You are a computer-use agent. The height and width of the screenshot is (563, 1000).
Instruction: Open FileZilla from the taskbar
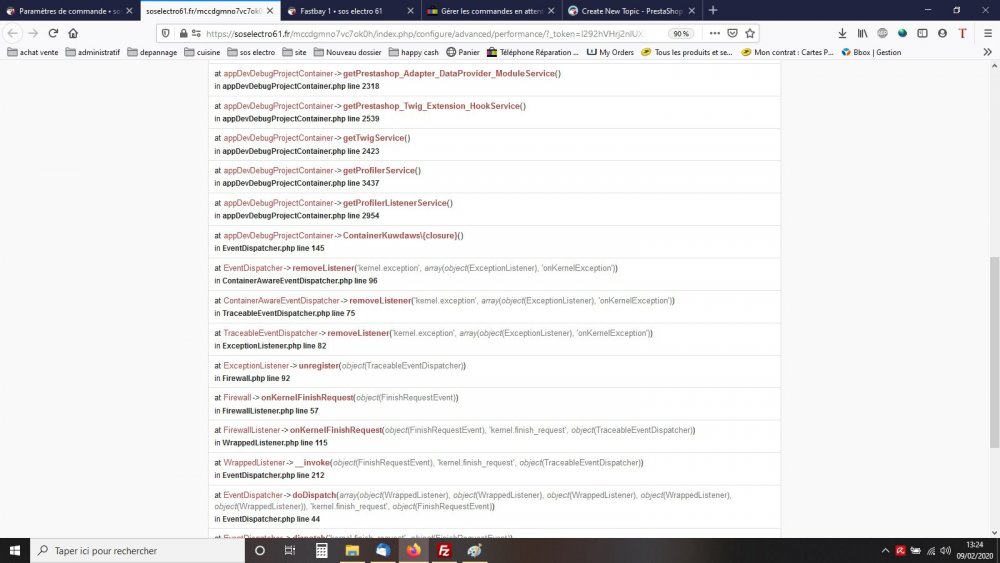(445, 550)
